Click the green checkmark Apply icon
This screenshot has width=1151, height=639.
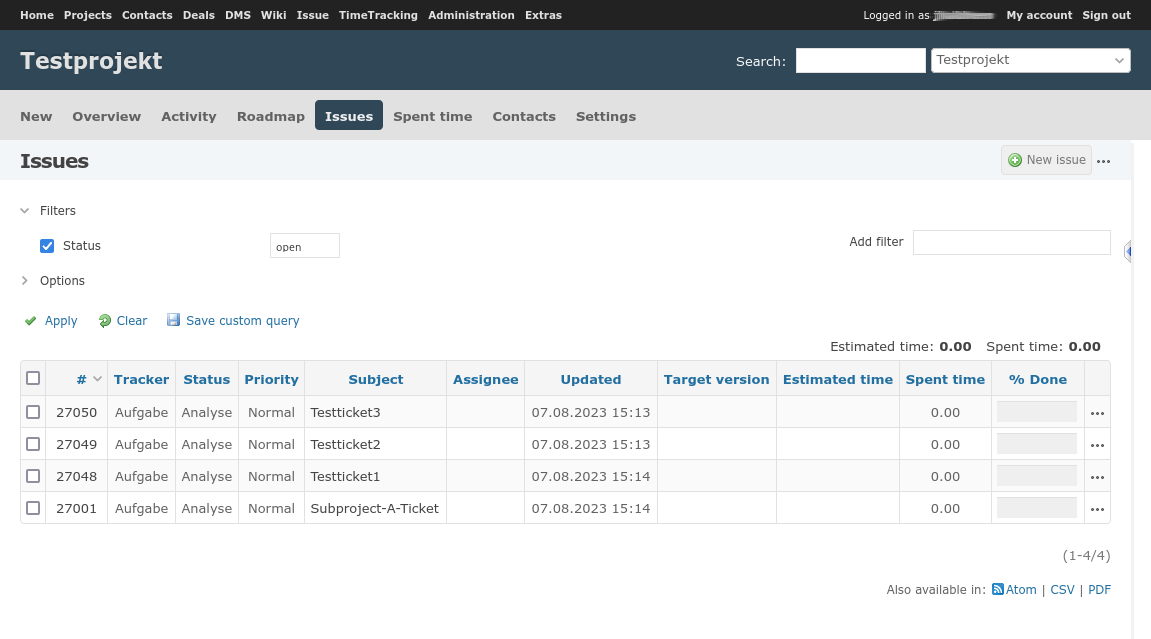tap(31, 321)
